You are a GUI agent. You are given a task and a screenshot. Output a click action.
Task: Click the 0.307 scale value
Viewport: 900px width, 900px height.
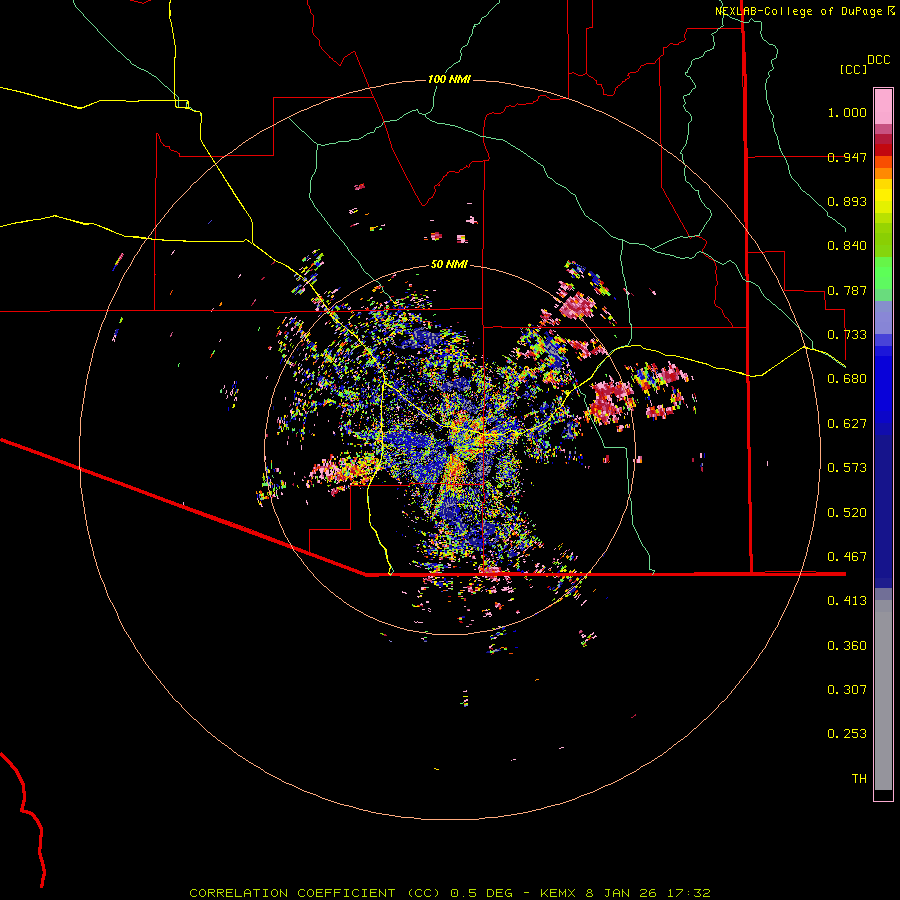click(x=847, y=690)
